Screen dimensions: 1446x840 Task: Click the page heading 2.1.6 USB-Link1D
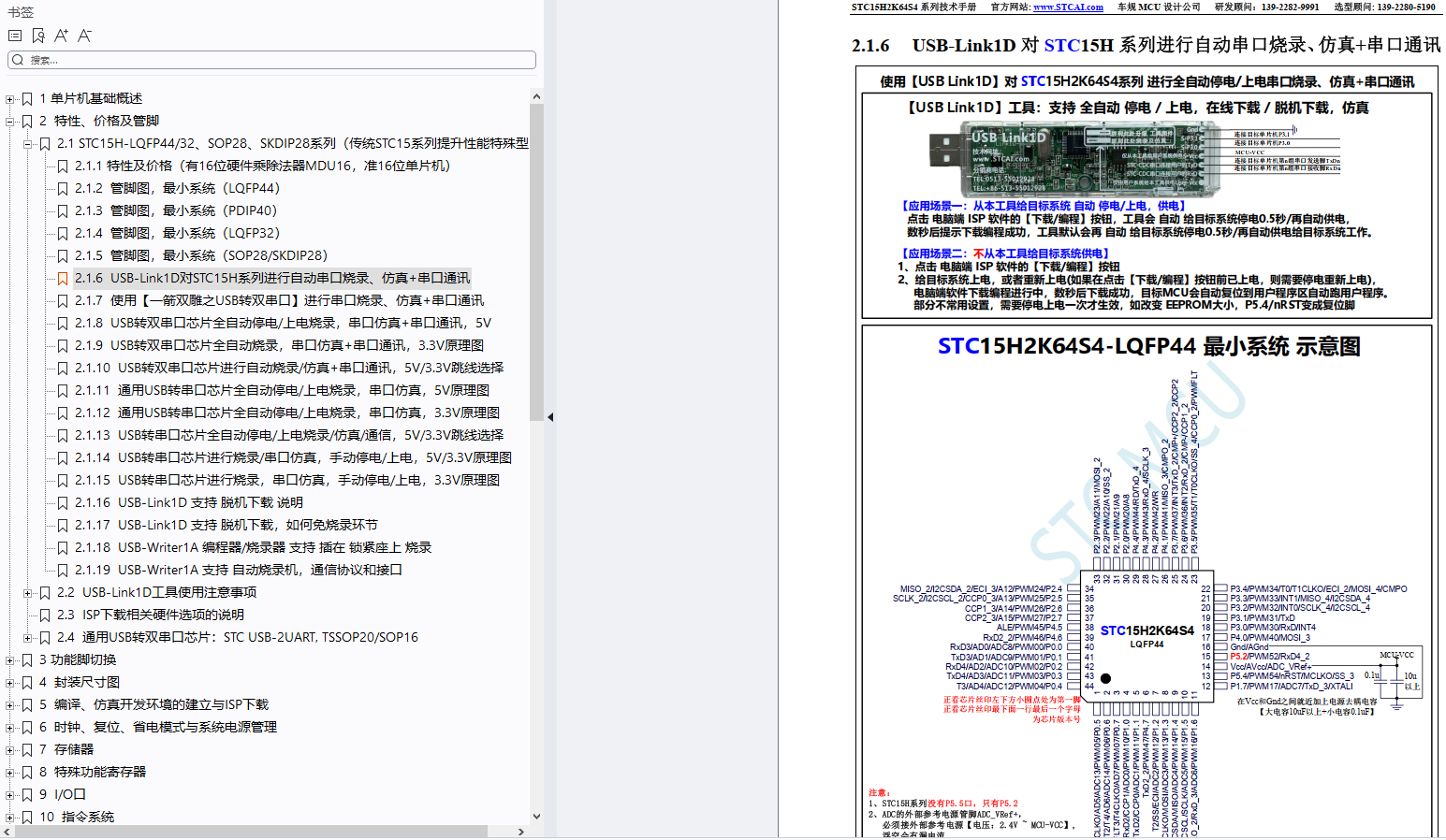coord(1146,45)
